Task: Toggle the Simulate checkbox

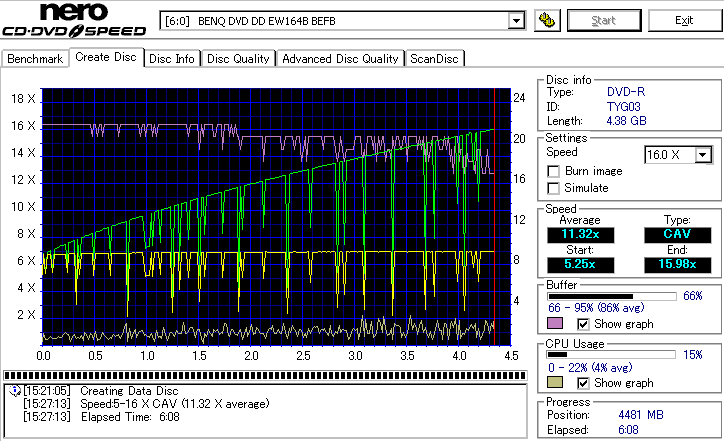Action: [553, 188]
